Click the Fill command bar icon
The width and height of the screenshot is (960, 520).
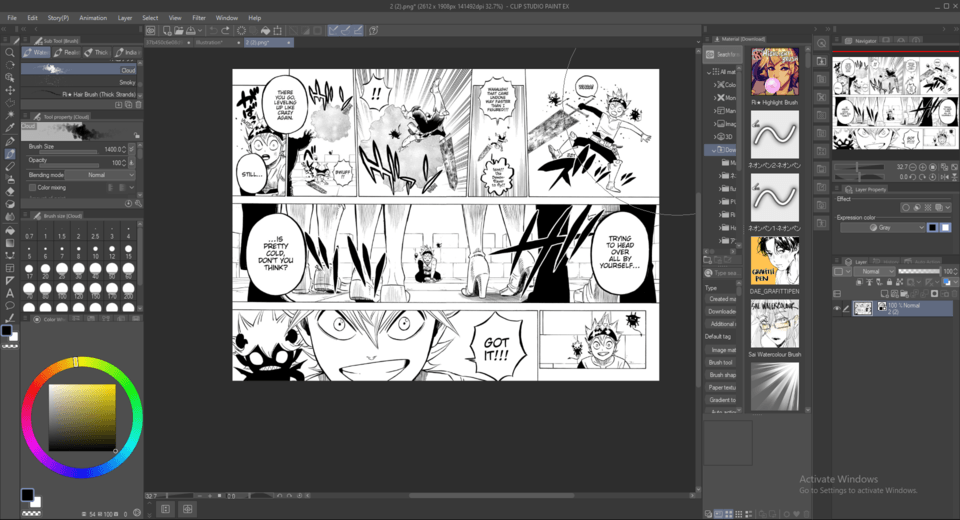pos(266,30)
